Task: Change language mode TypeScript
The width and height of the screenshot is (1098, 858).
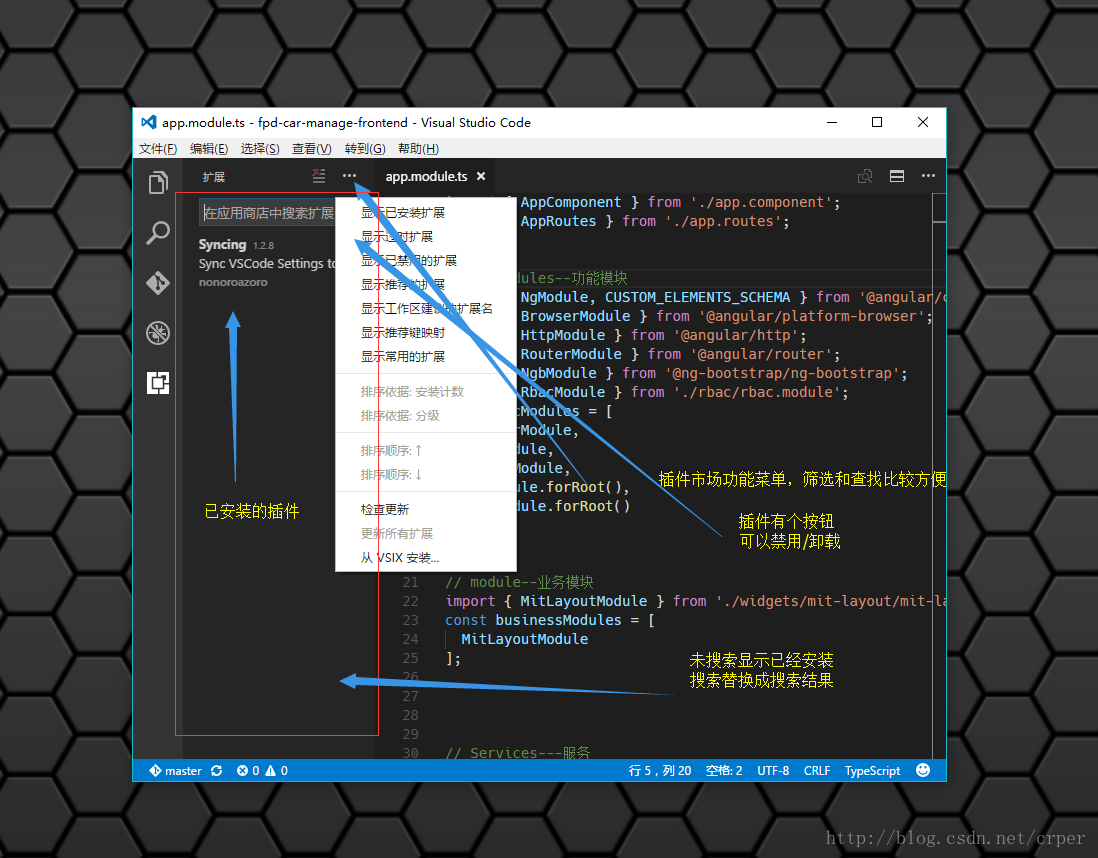Action: click(873, 770)
